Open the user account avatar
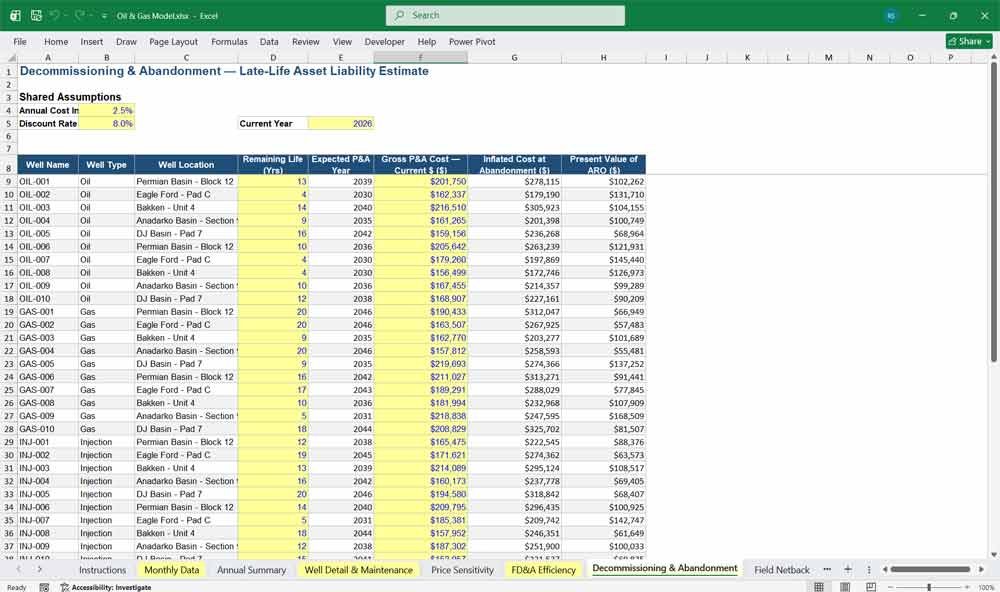1000x592 pixels. click(x=891, y=16)
